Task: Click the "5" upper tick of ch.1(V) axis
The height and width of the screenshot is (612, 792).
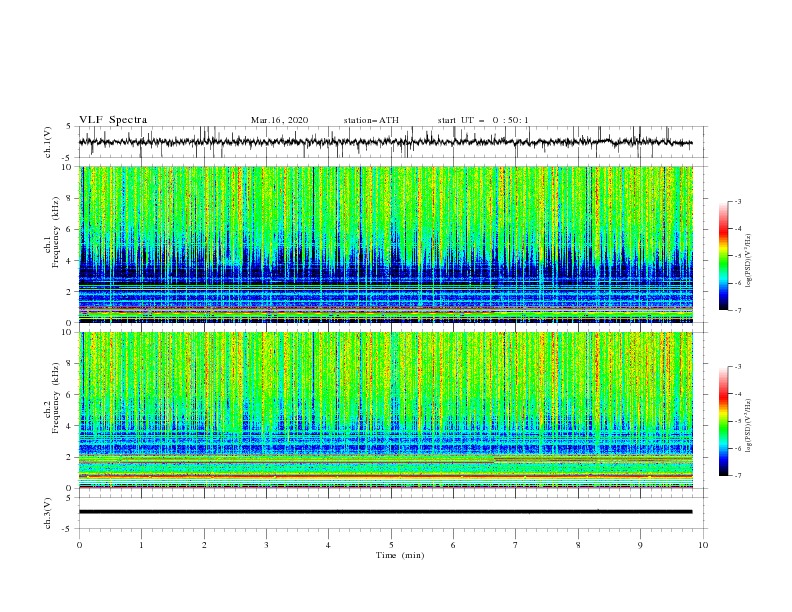Action: (69, 126)
